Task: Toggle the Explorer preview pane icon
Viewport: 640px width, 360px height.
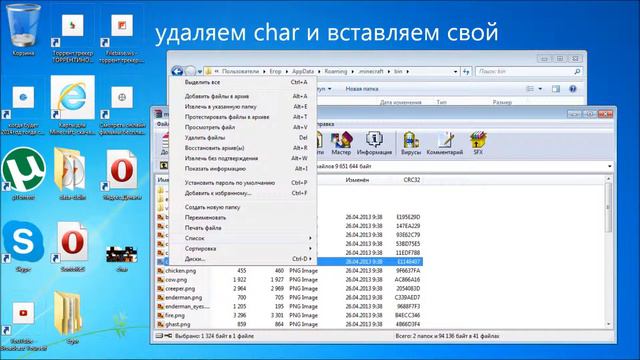Action: pos(556,89)
